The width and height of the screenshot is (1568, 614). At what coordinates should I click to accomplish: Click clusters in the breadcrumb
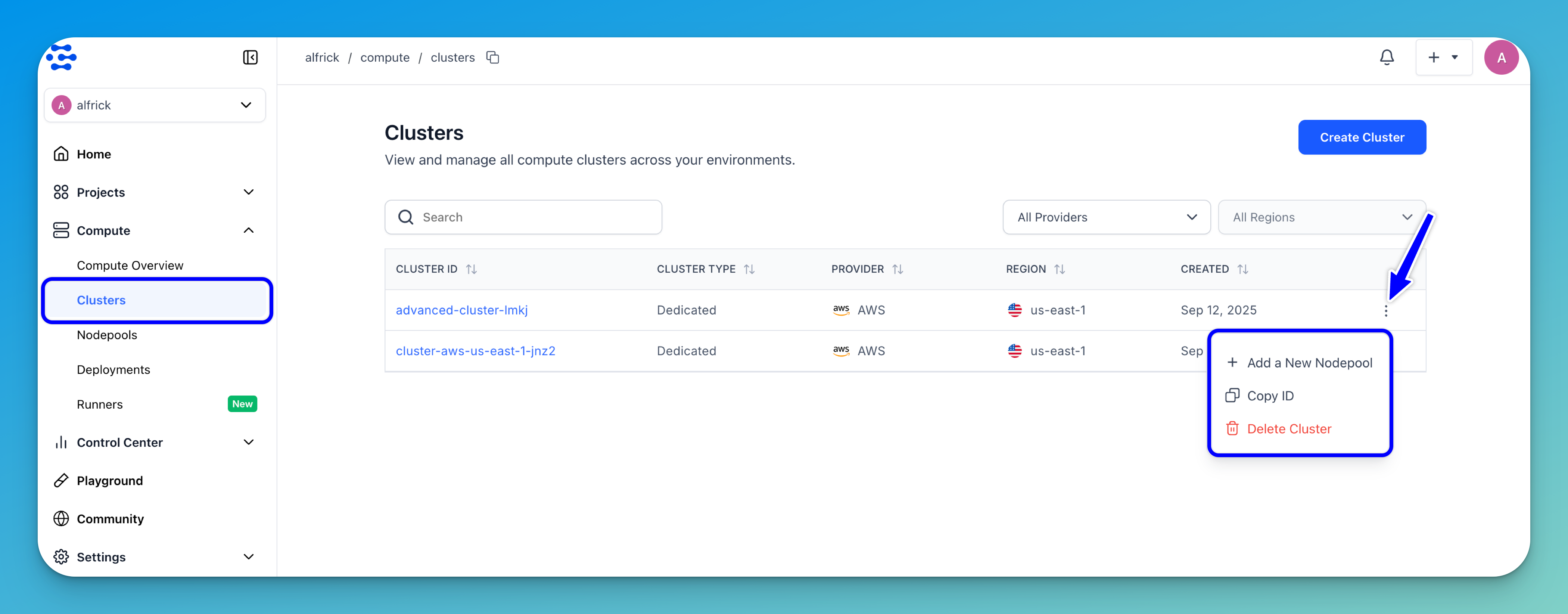pyautogui.click(x=452, y=57)
